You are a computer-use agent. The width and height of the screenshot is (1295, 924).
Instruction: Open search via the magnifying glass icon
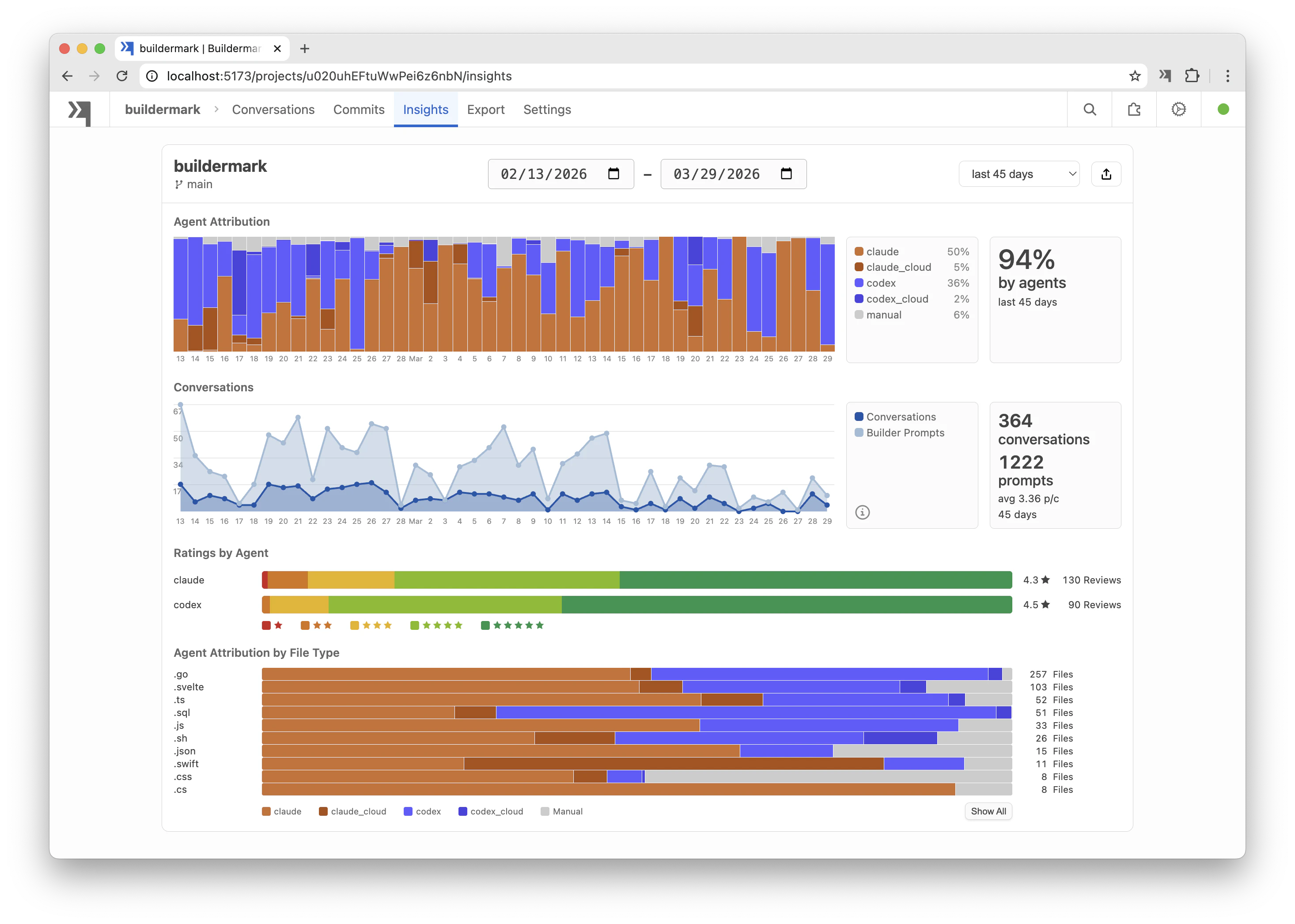(1089, 109)
